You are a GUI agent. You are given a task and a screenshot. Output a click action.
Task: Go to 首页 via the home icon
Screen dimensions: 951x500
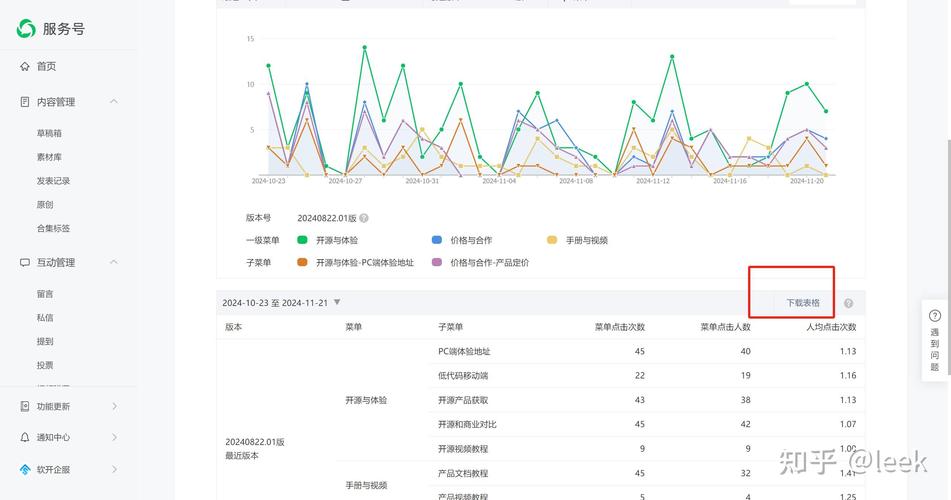point(25,66)
